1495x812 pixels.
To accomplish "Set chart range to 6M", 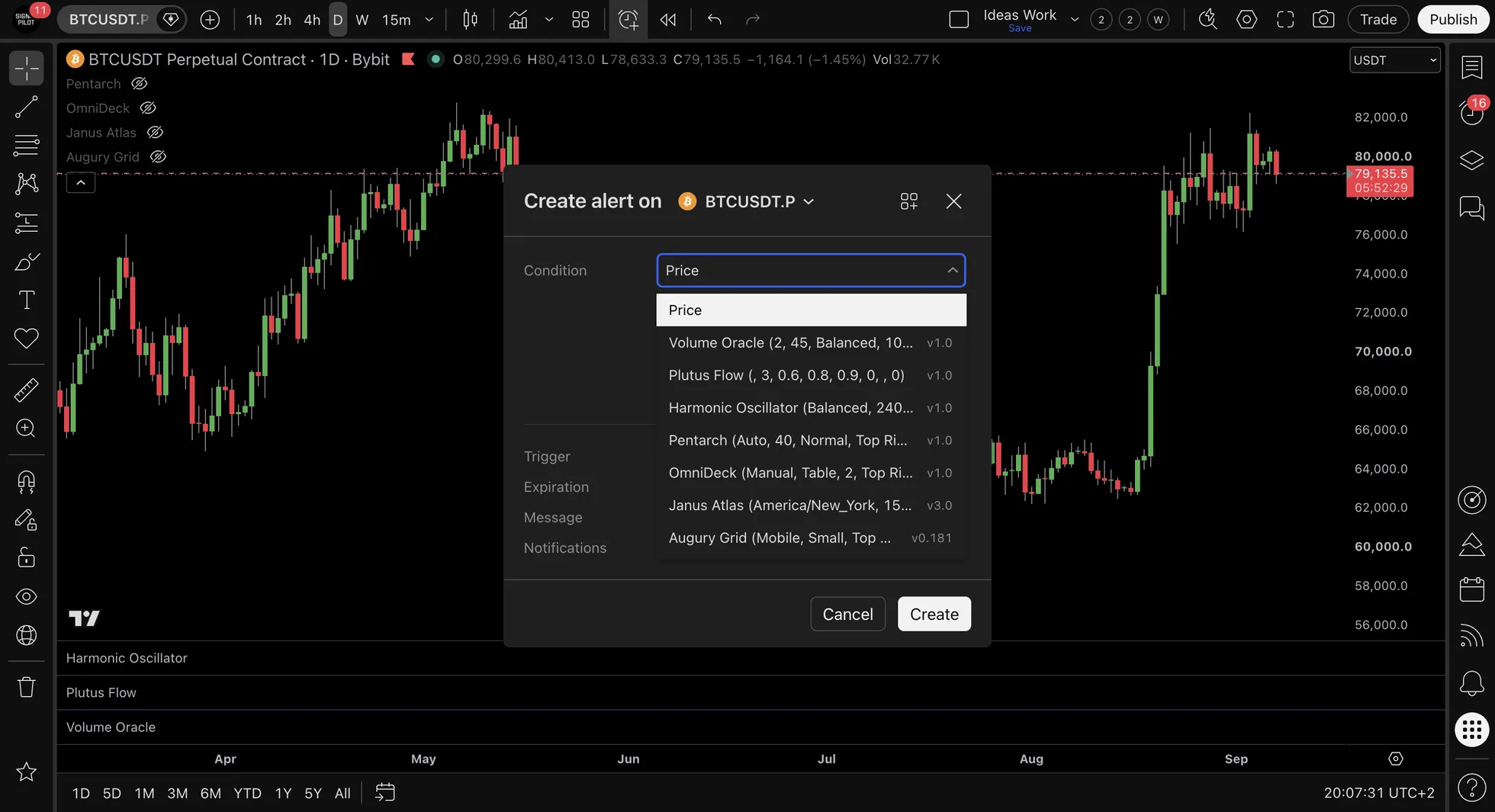I will [x=211, y=794].
